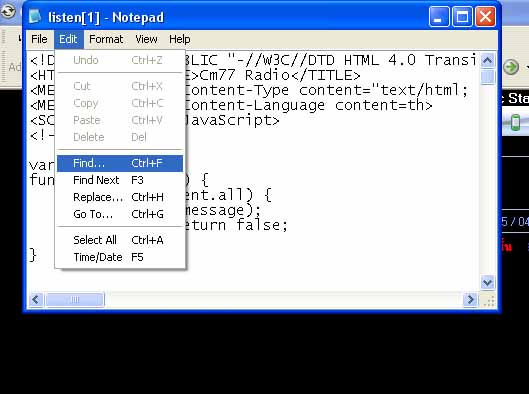Click the Notepad title bar document icon
Viewport: 529px width, 394px height.
pos(34,16)
